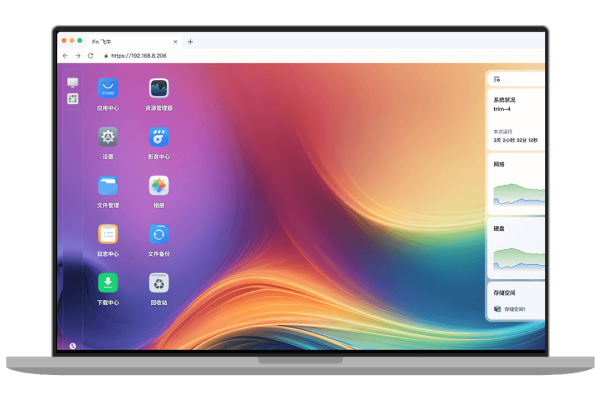This screenshot has width=600, height=400.
Task: Open the 存储空间 storage widget
Action: 516,302
